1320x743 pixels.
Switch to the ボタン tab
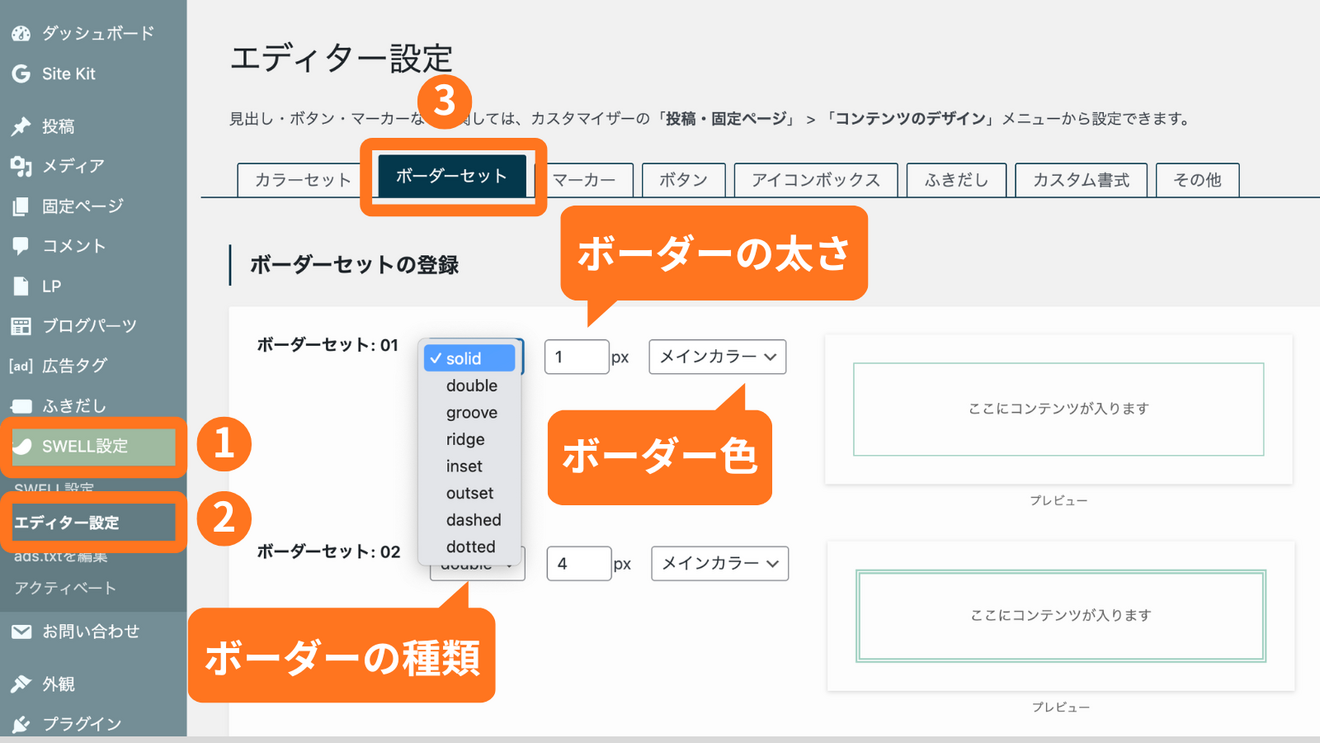684,180
